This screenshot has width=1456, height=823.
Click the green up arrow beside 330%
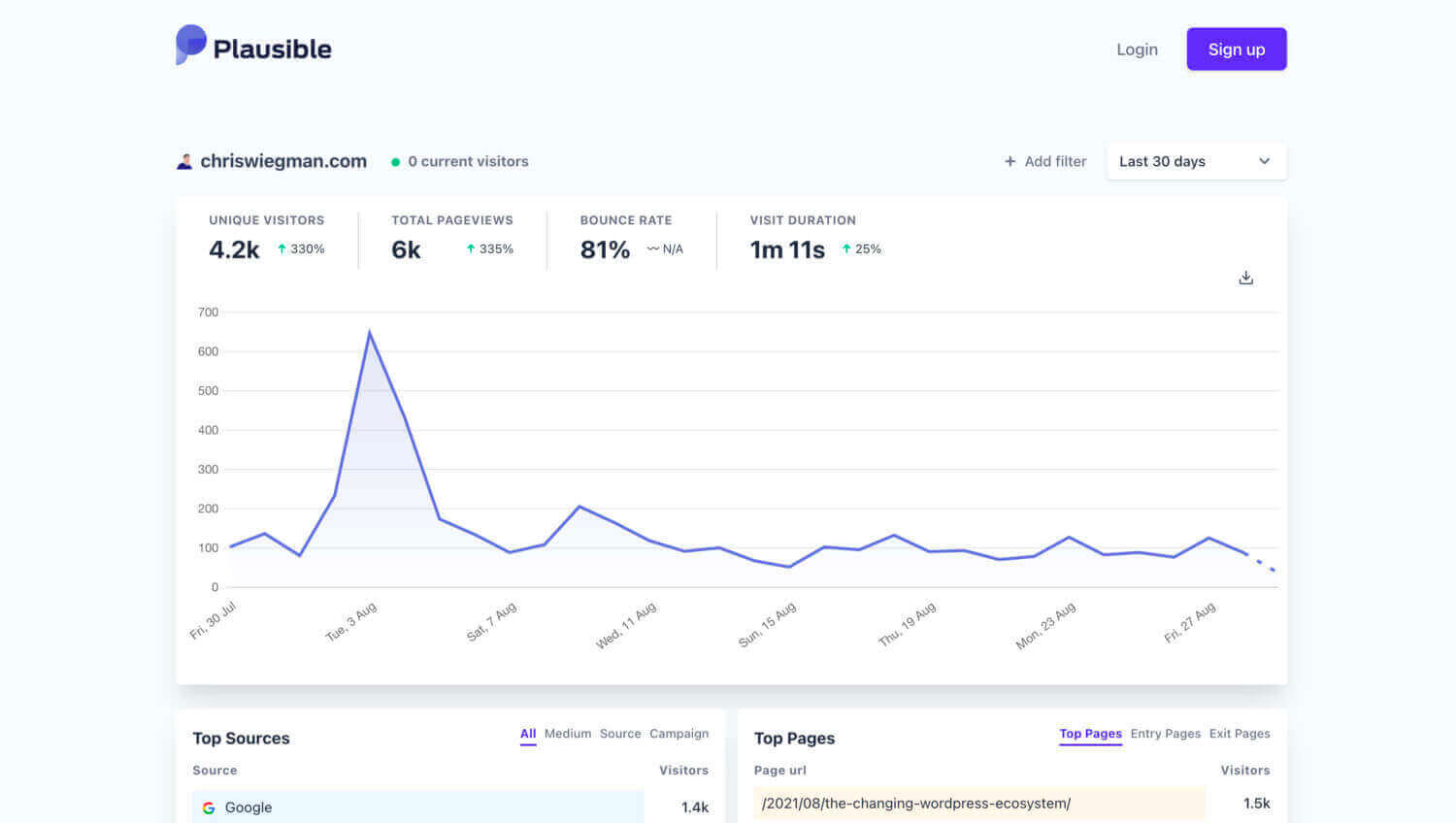tap(281, 249)
